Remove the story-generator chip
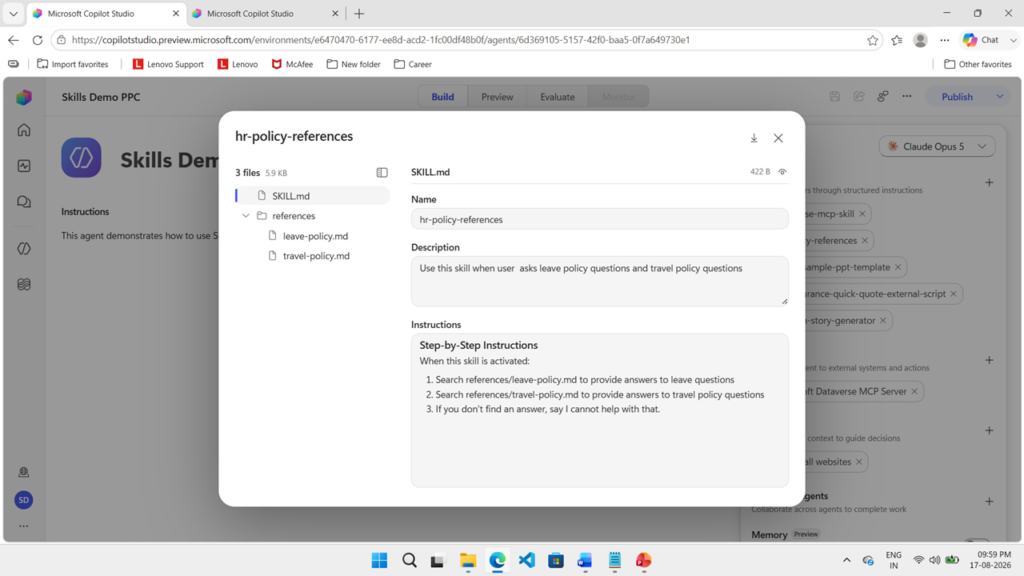This screenshot has width=1024, height=576. (883, 321)
